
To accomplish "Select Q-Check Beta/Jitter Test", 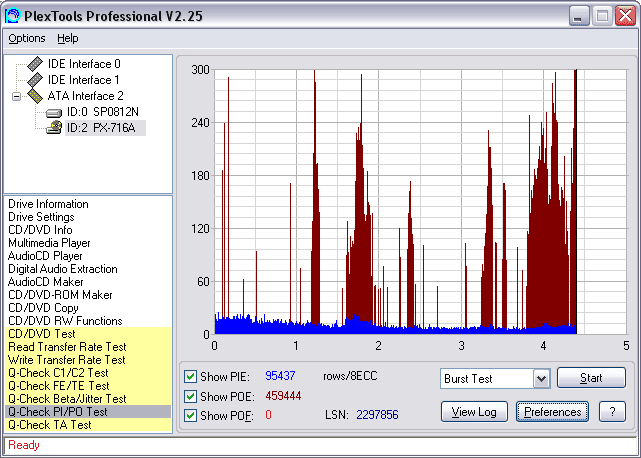I will tap(67, 399).
